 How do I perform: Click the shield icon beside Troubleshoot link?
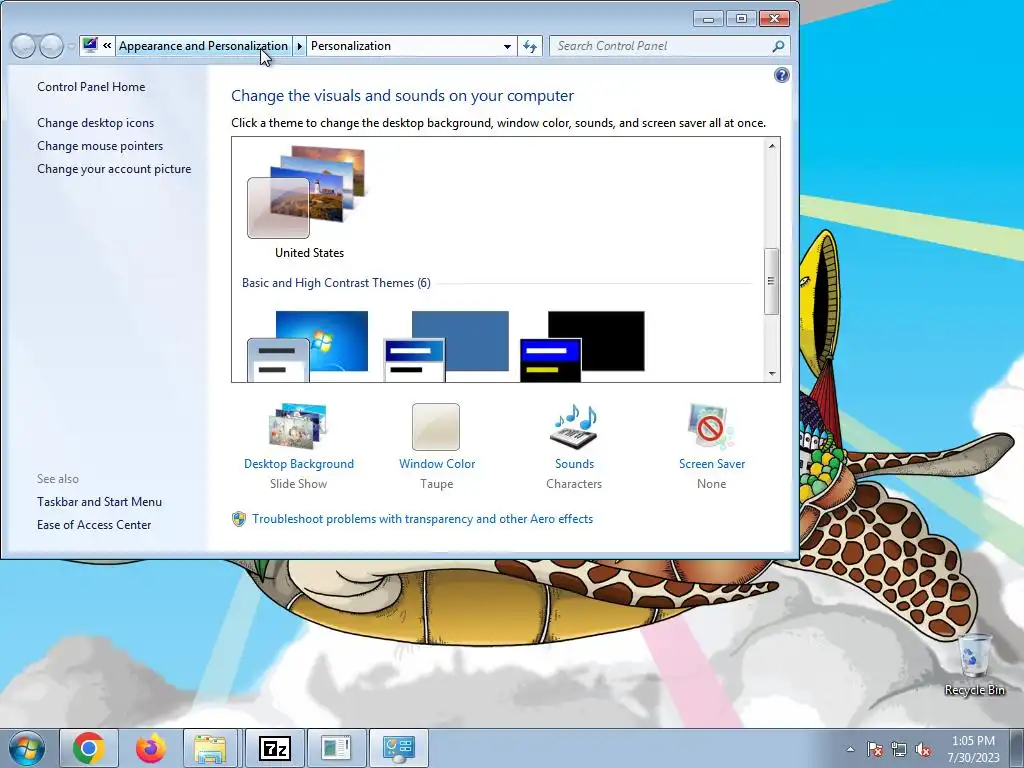(239, 519)
